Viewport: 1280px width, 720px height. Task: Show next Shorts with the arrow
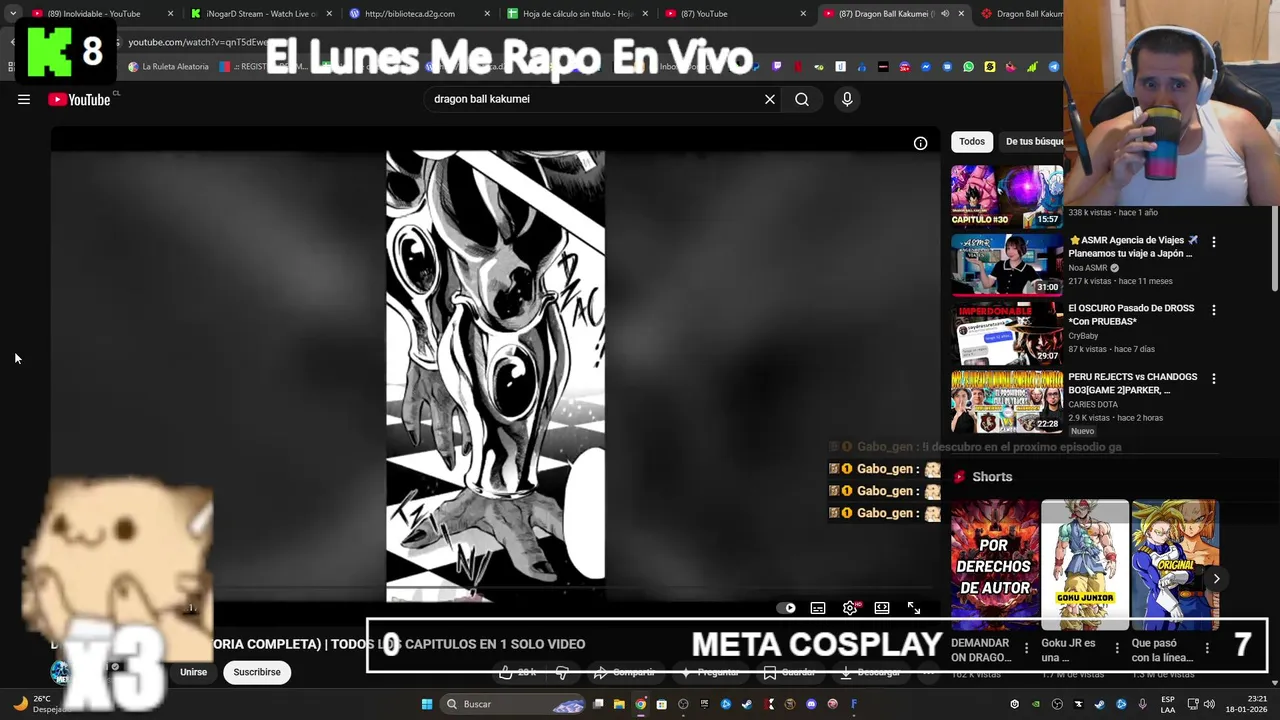(1216, 578)
